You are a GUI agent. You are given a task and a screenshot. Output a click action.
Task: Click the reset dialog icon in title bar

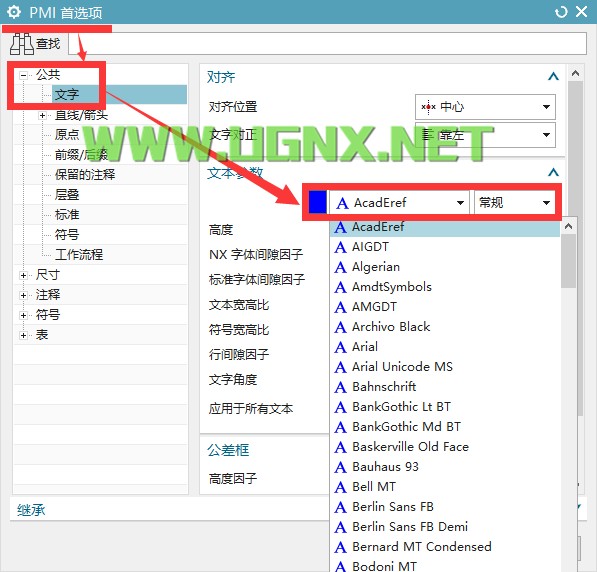pyautogui.click(x=561, y=12)
